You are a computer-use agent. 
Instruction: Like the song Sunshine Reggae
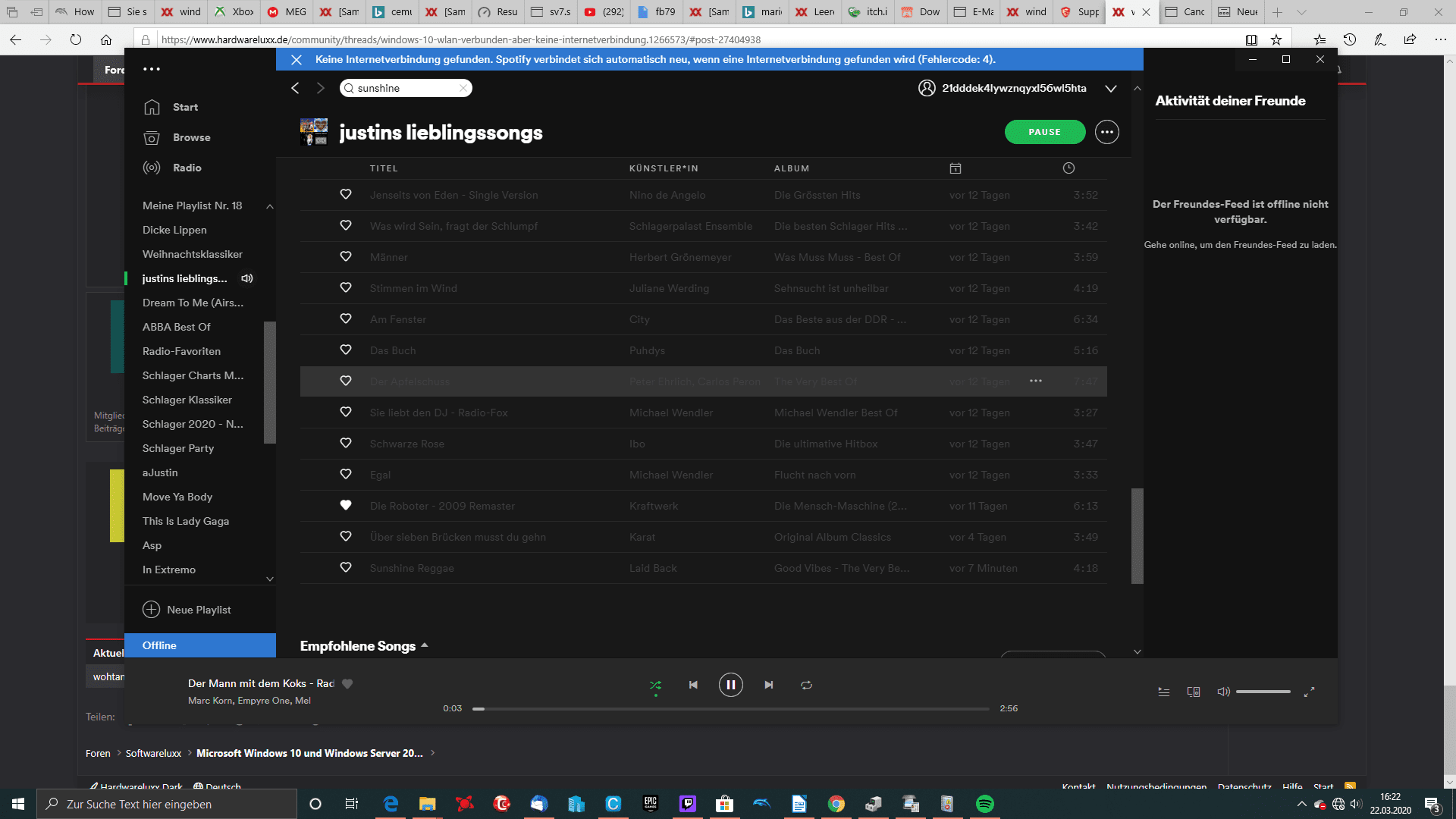pyautogui.click(x=346, y=568)
